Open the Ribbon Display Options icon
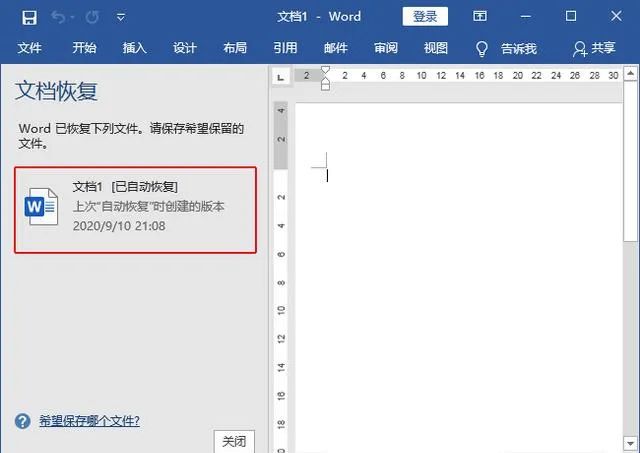Image resolution: width=640 pixels, height=453 pixels. point(480,16)
